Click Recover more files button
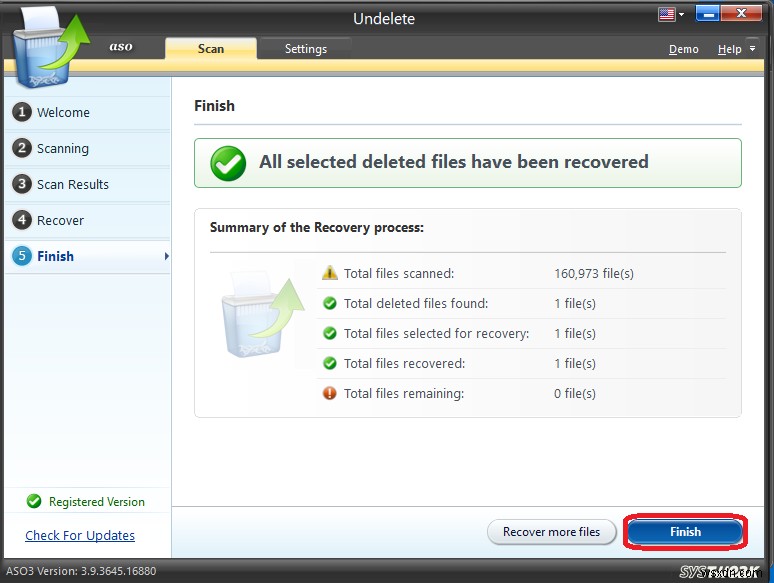774x583 pixels. [551, 532]
